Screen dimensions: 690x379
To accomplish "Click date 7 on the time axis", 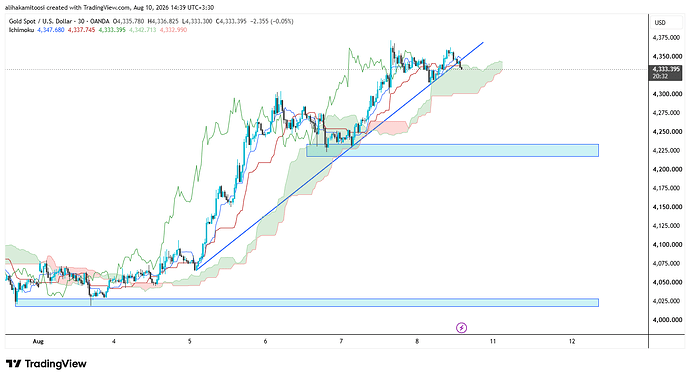I will [341, 341].
